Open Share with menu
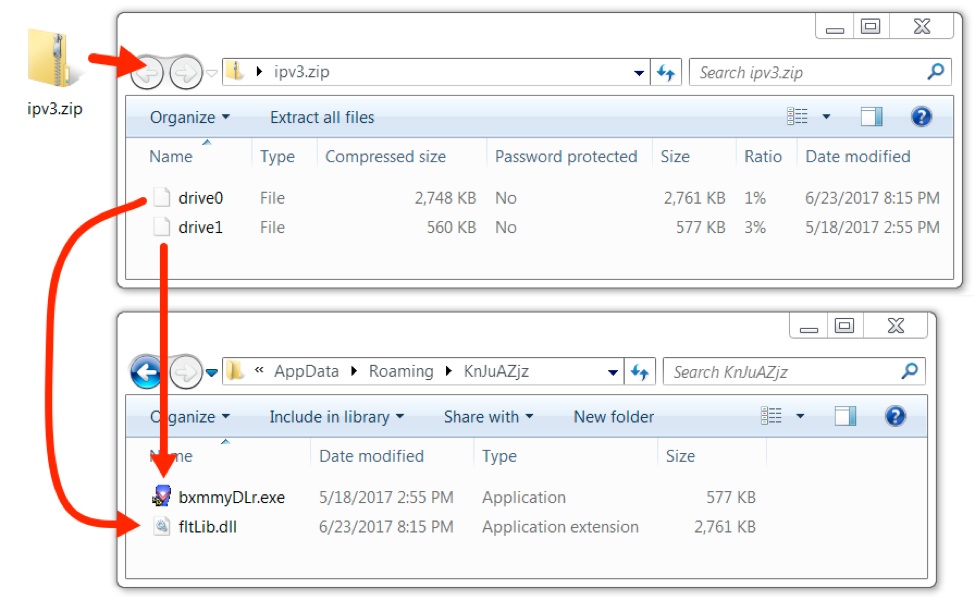Image resolution: width=975 pixels, height=600 pixels. [x=488, y=417]
